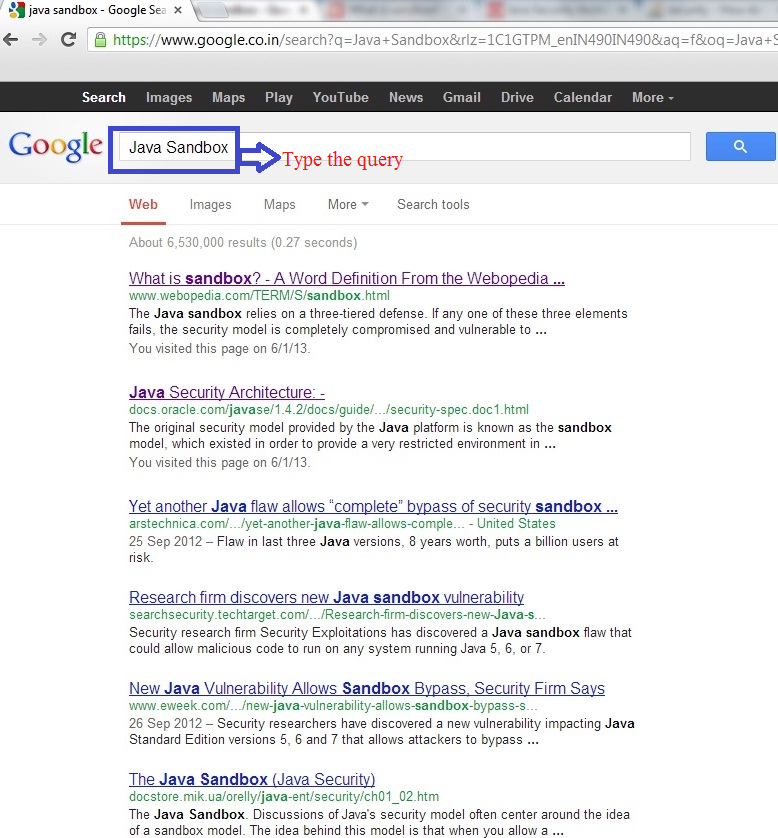Open Search in the black navigation bar
This screenshot has width=778, height=838.
point(104,97)
